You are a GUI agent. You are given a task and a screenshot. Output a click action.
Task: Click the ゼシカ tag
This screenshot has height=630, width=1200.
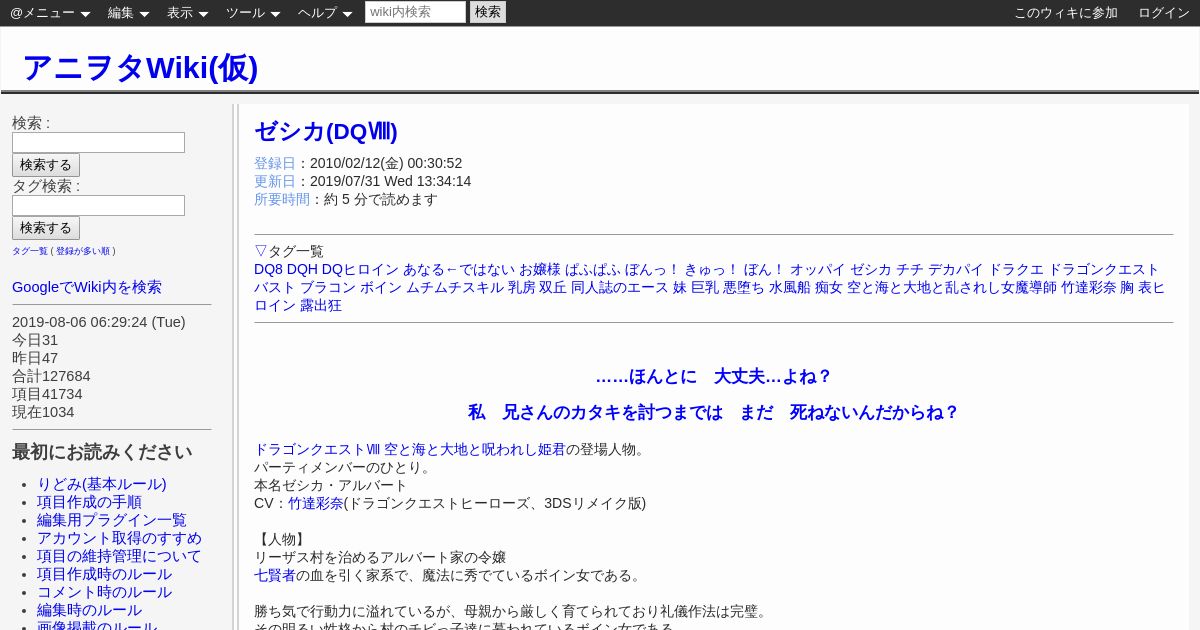(x=871, y=269)
